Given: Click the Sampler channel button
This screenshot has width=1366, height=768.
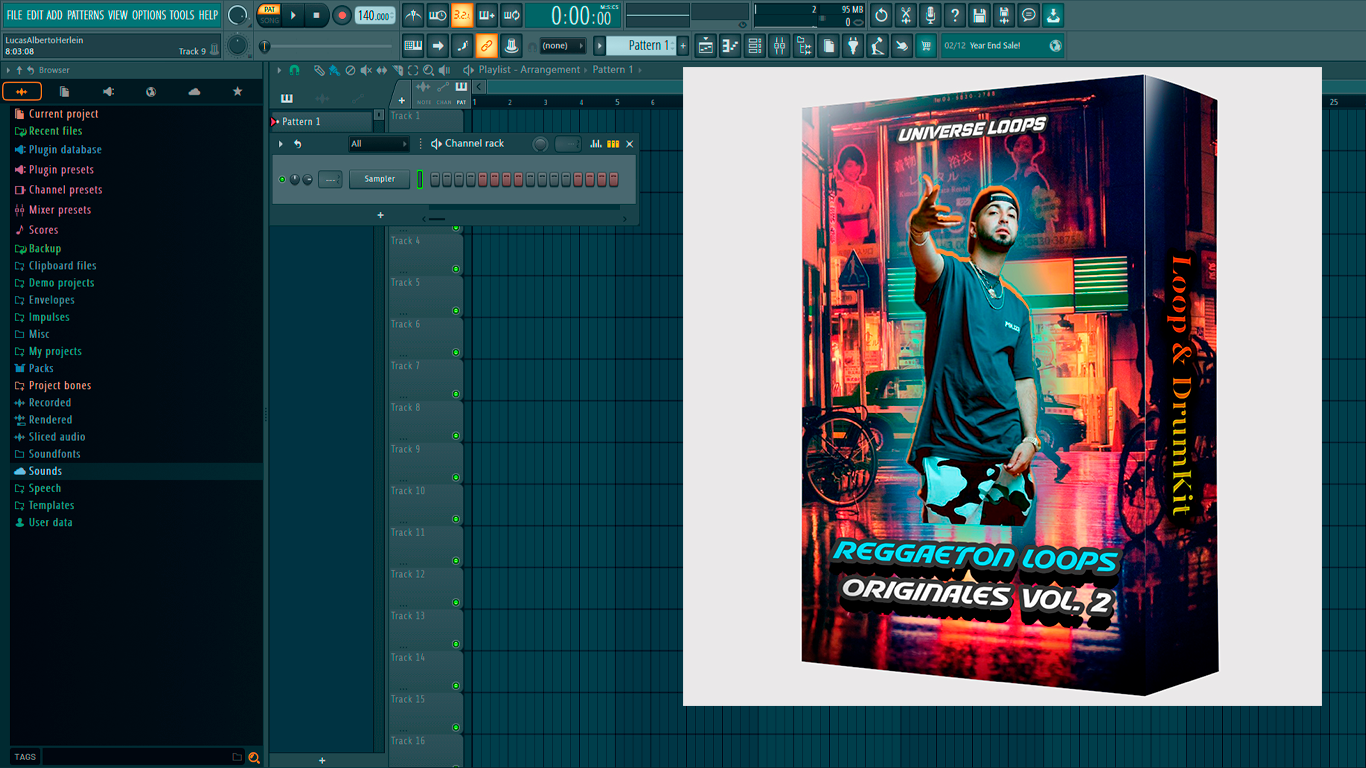Looking at the screenshot, I should click(380, 179).
